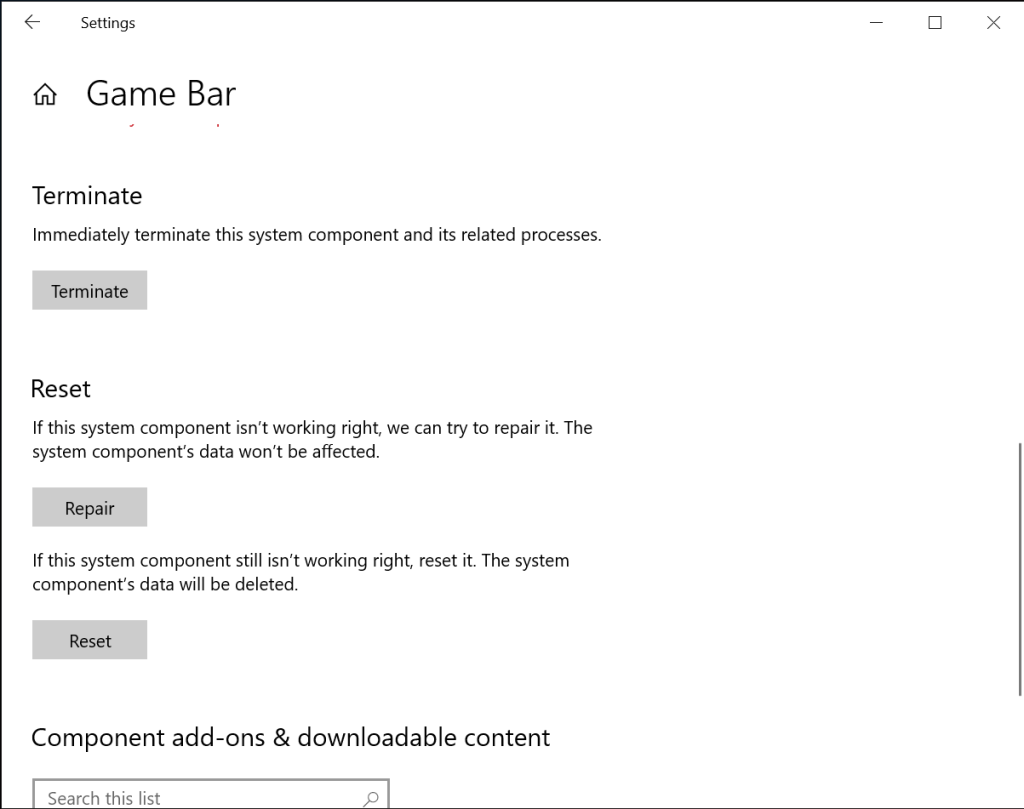Open Settings home via house icon

pyautogui.click(x=45, y=95)
